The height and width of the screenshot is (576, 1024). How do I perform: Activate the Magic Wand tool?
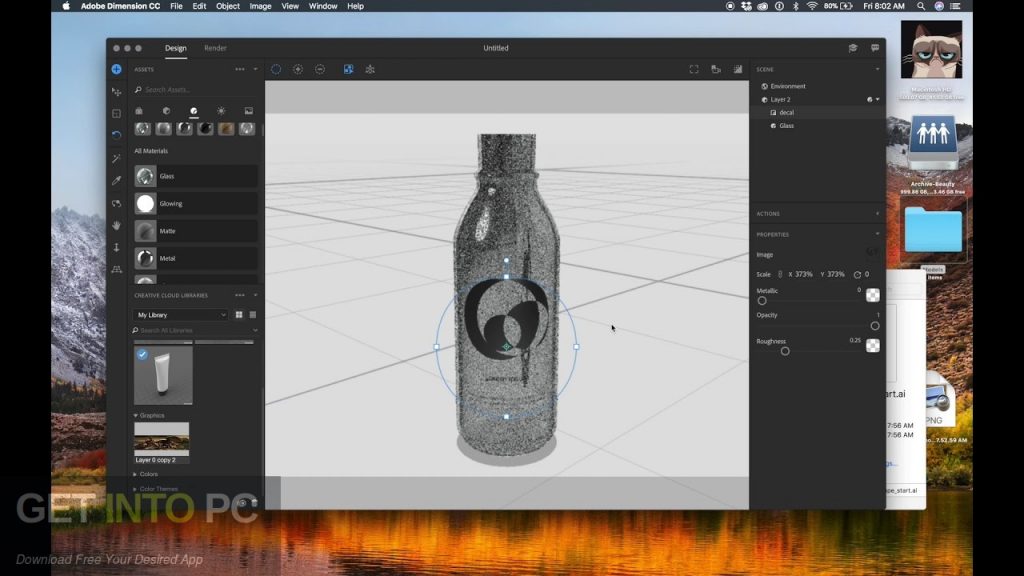click(x=116, y=158)
